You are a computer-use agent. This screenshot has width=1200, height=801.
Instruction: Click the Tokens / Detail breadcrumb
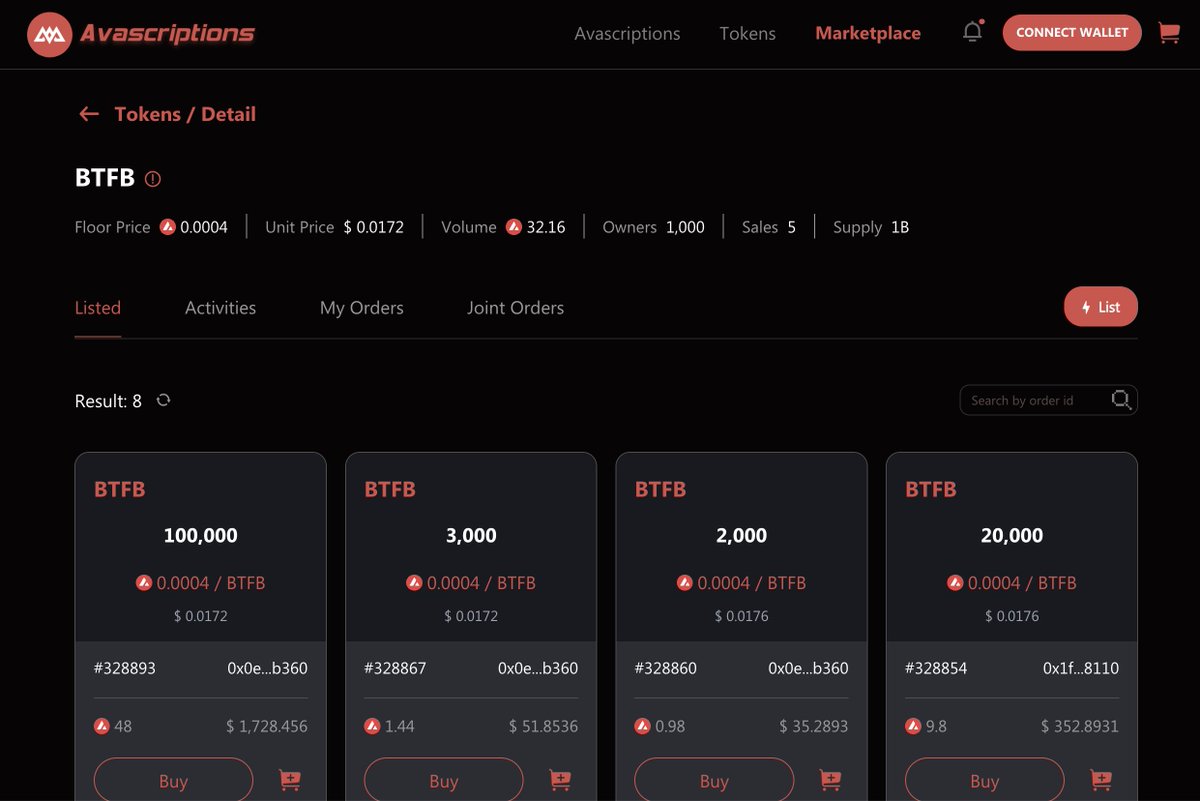coord(185,114)
